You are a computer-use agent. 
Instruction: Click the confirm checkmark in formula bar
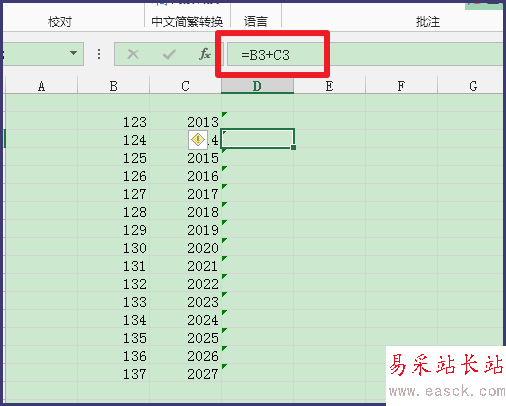[169, 54]
